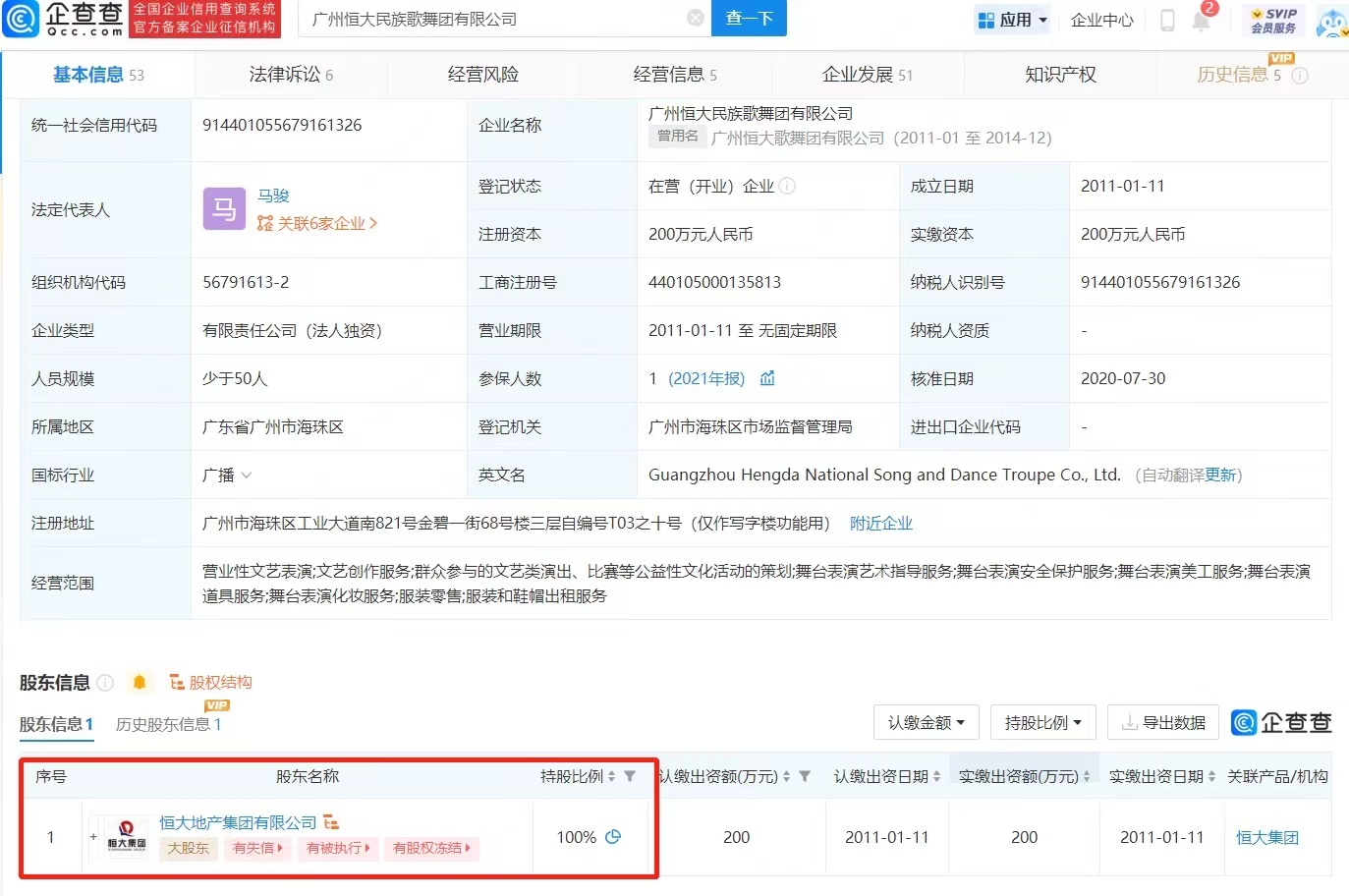The image size is (1349, 896).
Task: Click the 恒大地产集团 shareholder logo thumbnail
Action: (x=126, y=837)
